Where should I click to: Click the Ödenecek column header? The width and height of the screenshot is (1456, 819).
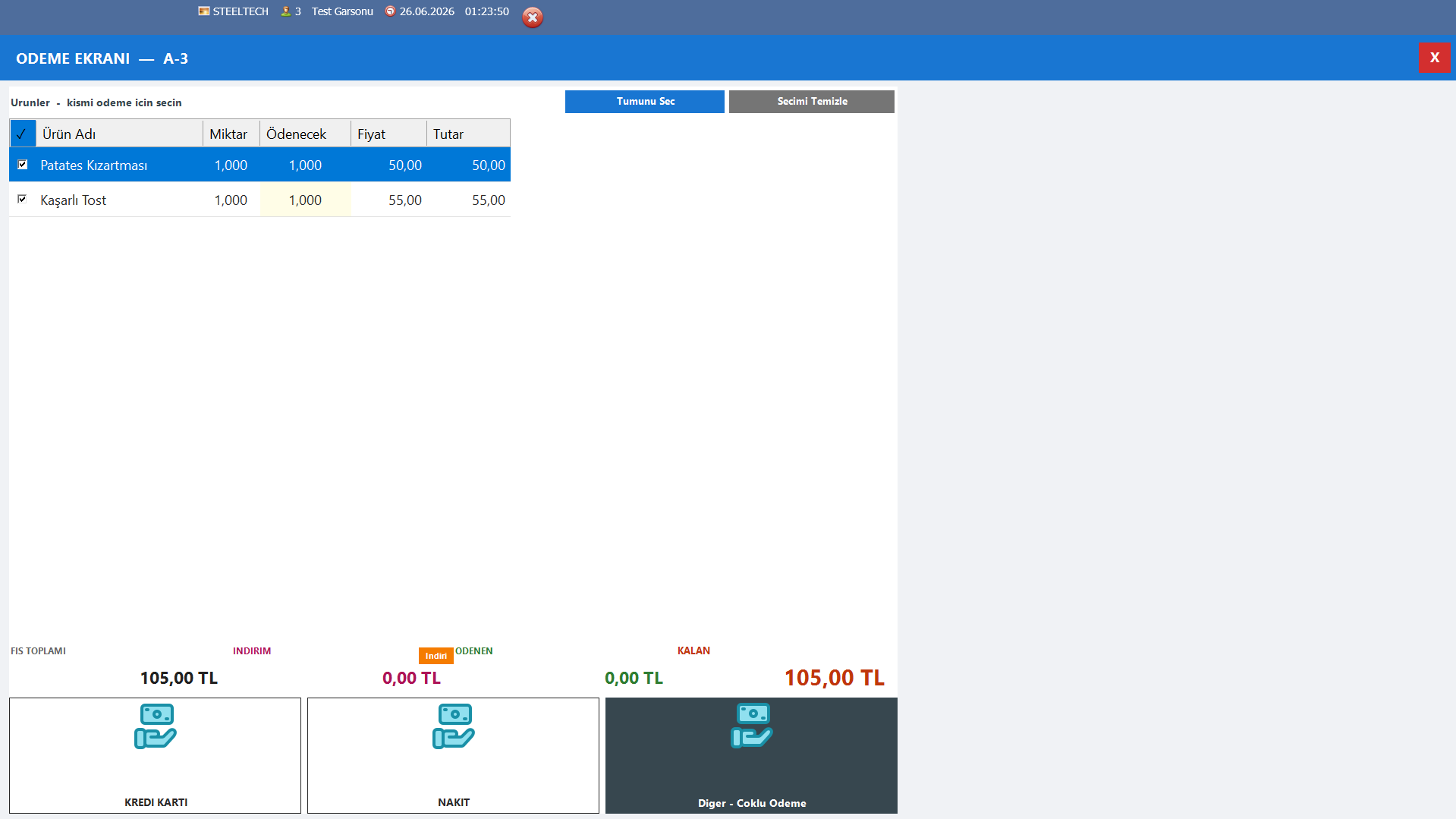click(305, 134)
